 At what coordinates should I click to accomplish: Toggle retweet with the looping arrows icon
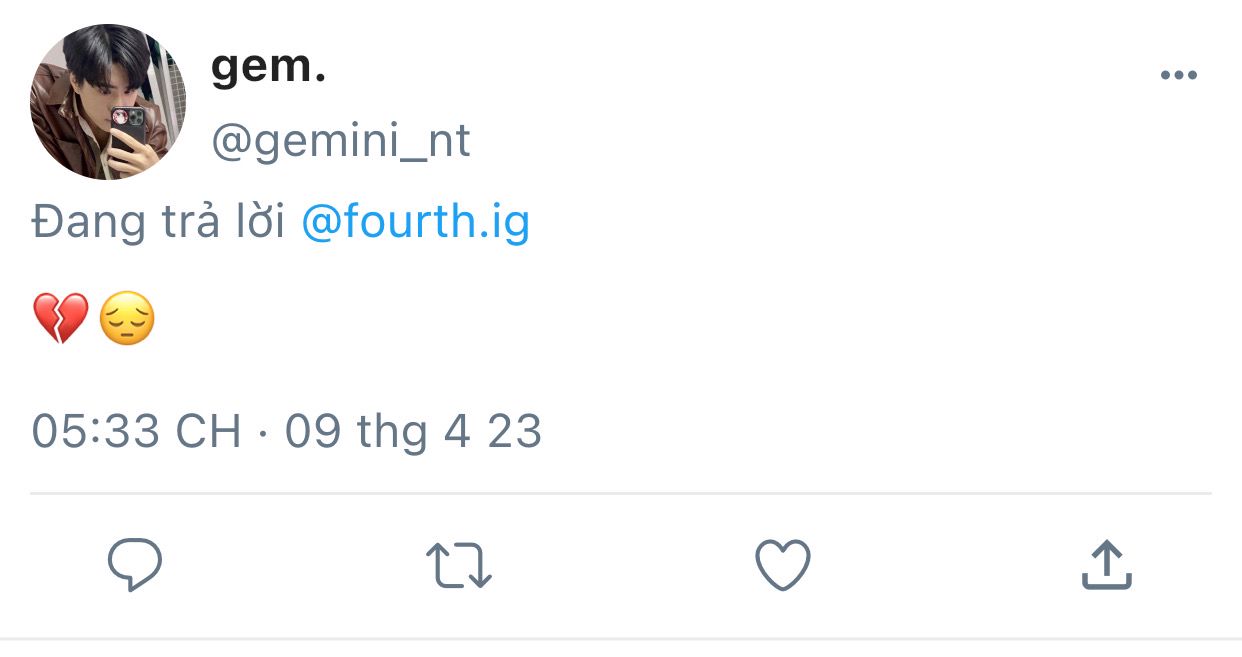tap(459, 565)
